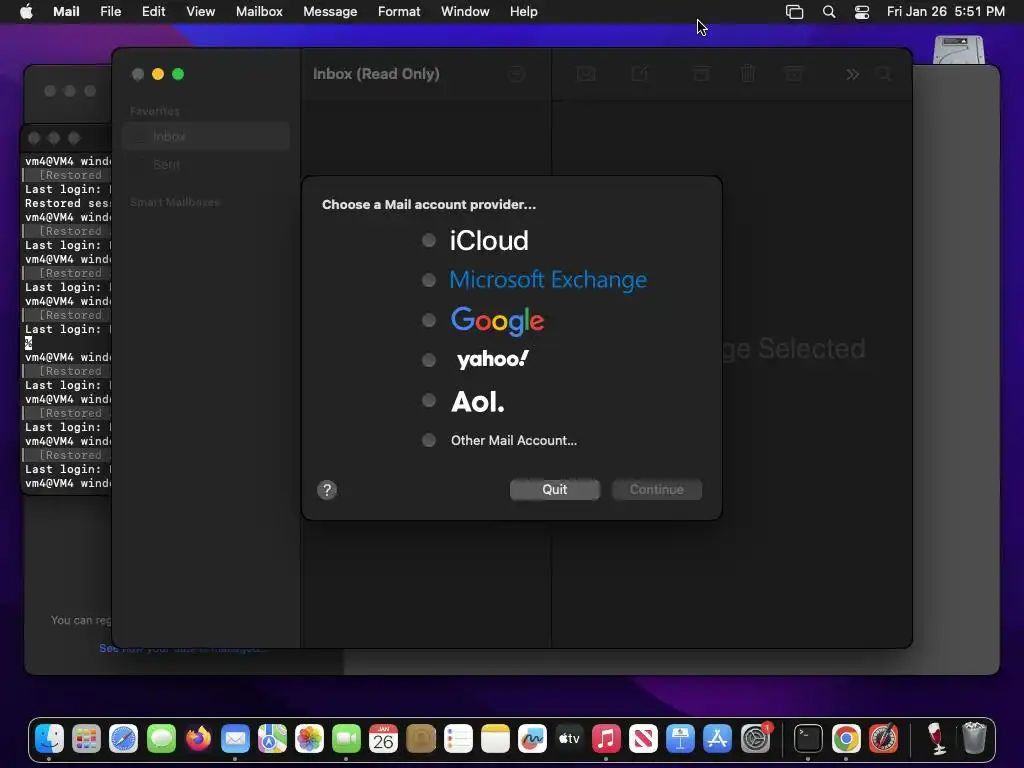1024x768 pixels.
Task: Click the filter icon beside Inbox title
Action: (517, 74)
